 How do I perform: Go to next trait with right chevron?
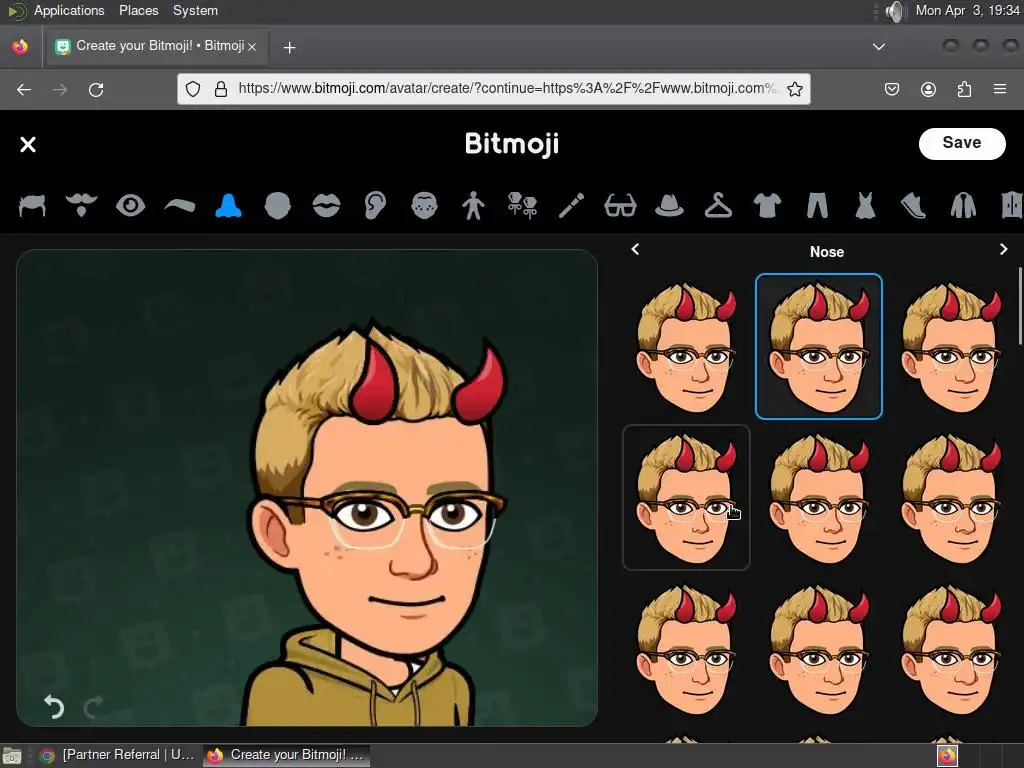tap(1004, 249)
